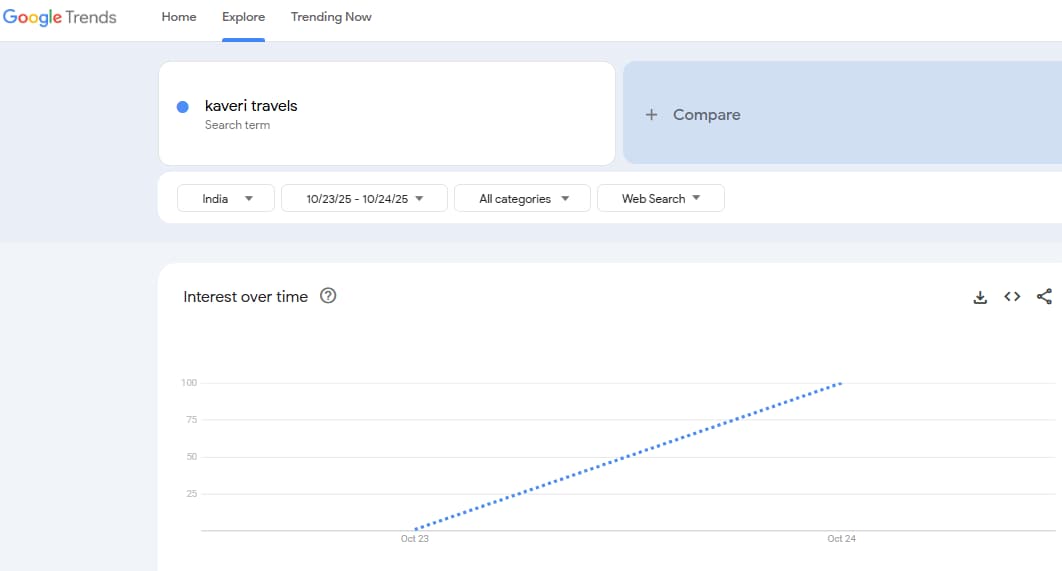Screen dimensions: 1062x571
Task: Click the dotted trend line end point at 100
Action: (x=841, y=383)
